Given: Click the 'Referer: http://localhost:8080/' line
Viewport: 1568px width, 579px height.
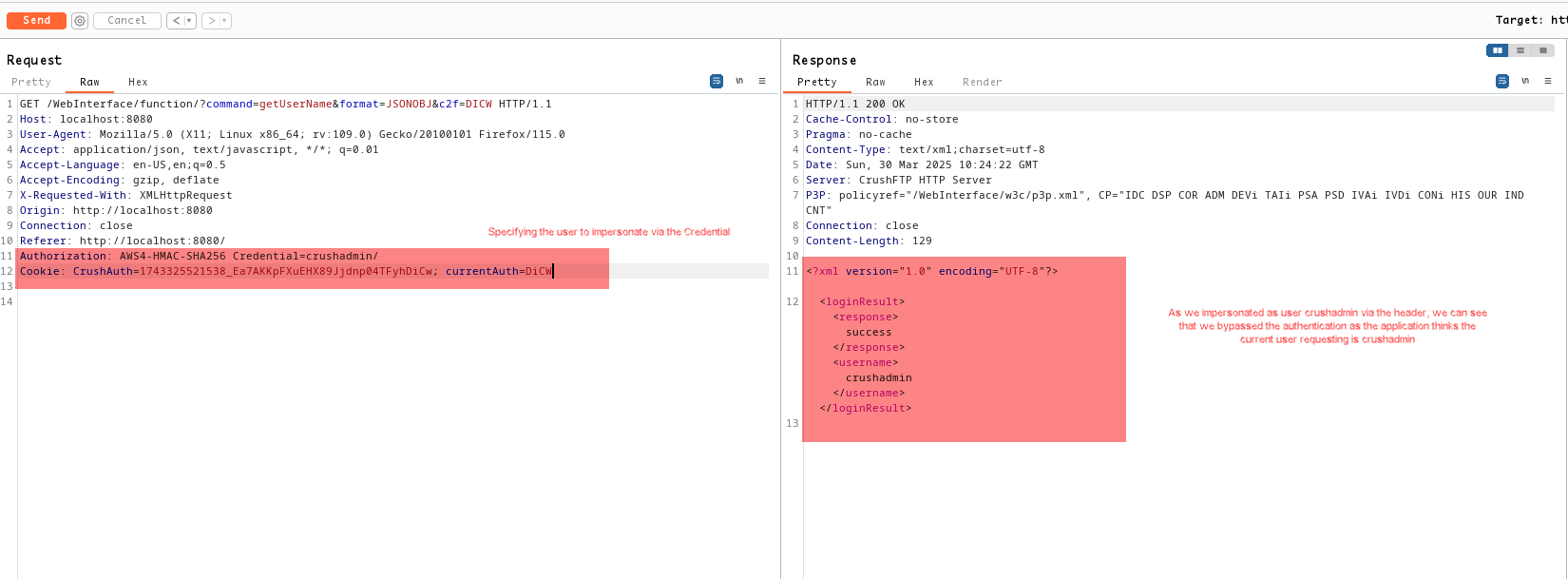Looking at the screenshot, I should (x=123, y=241).
